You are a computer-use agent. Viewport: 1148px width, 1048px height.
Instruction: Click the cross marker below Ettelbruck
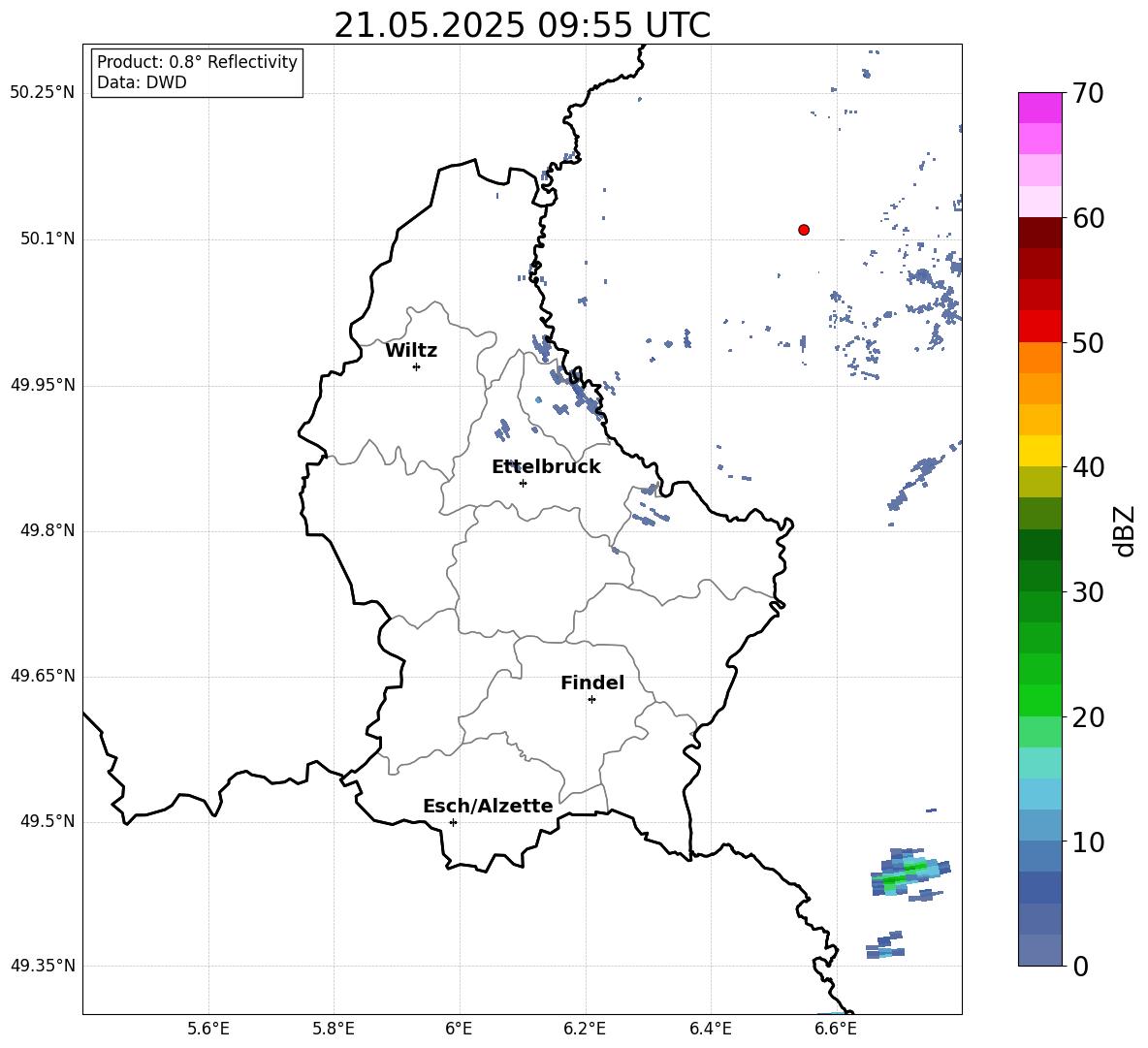pos(523,483)
